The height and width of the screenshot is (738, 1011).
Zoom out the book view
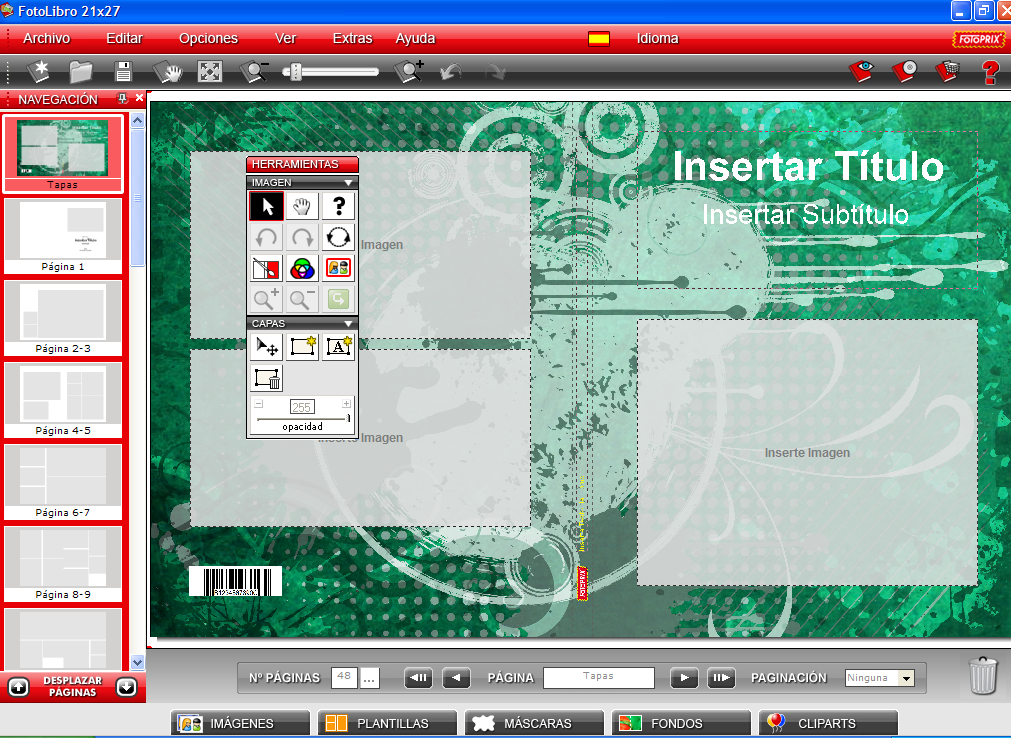(253, 72)
